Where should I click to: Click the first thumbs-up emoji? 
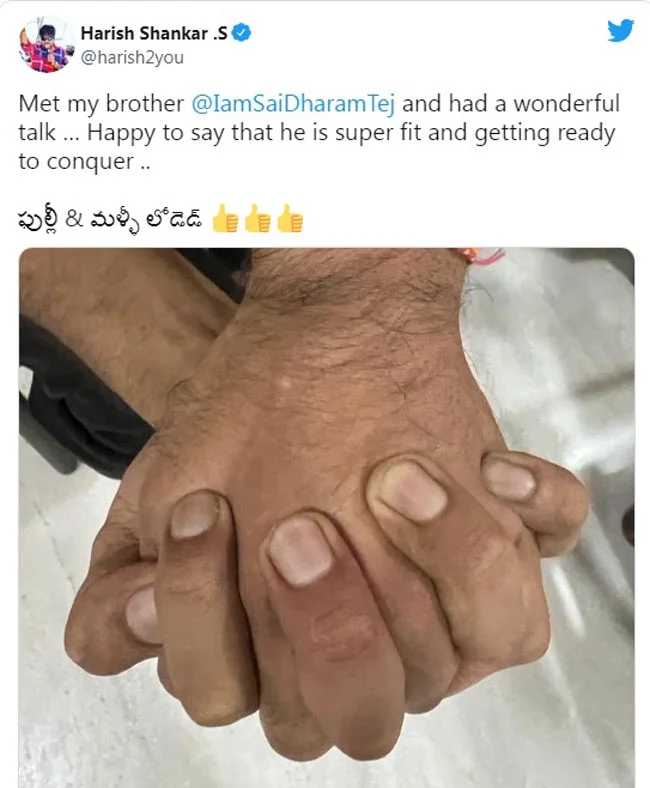(x=225, y=219)
